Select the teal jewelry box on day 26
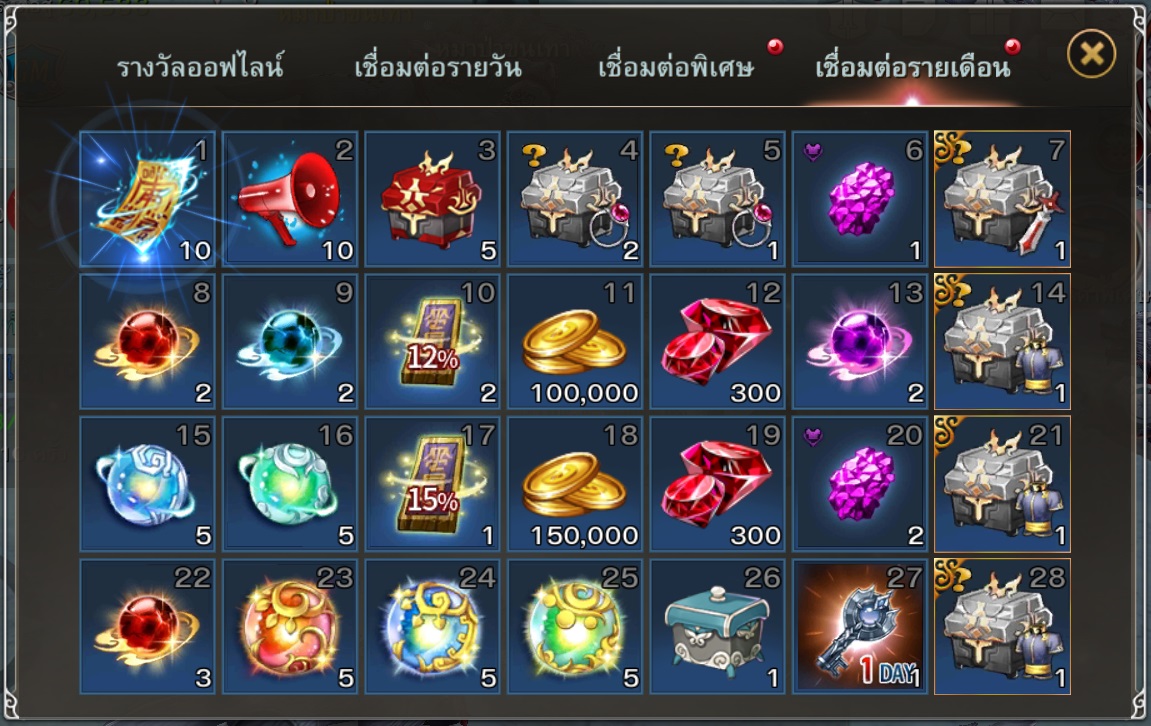Screen dimensions: 1151x726 [x=717, y=626]
